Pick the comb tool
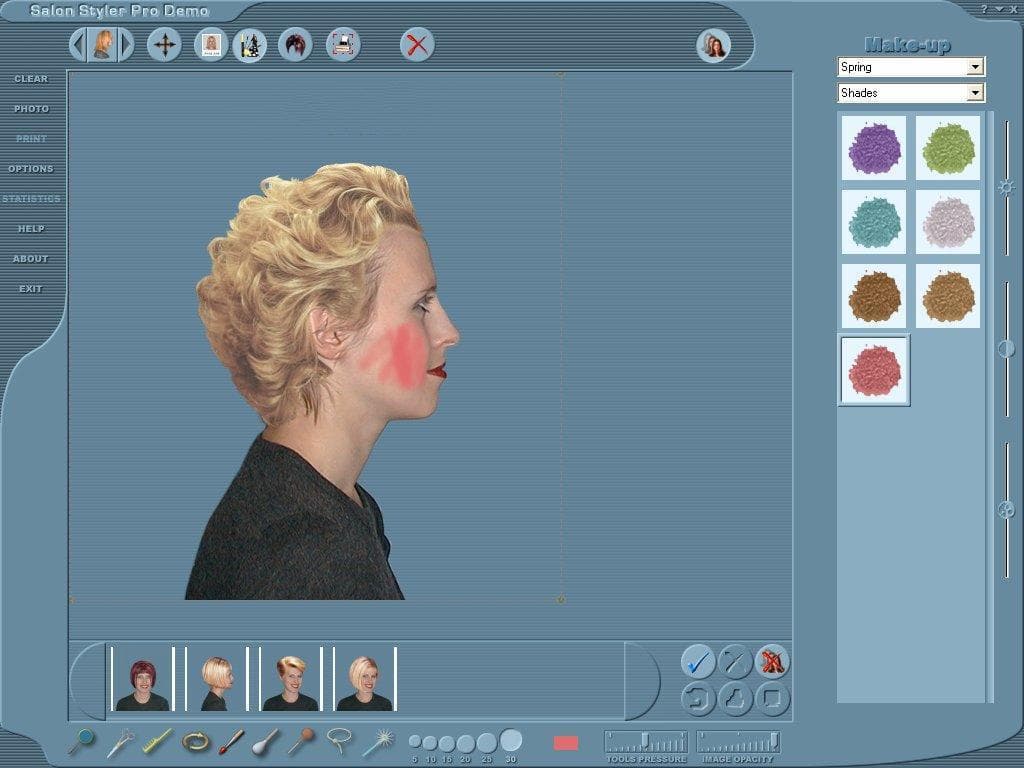Screen dimensions: 1024x768 coord(157,741)
